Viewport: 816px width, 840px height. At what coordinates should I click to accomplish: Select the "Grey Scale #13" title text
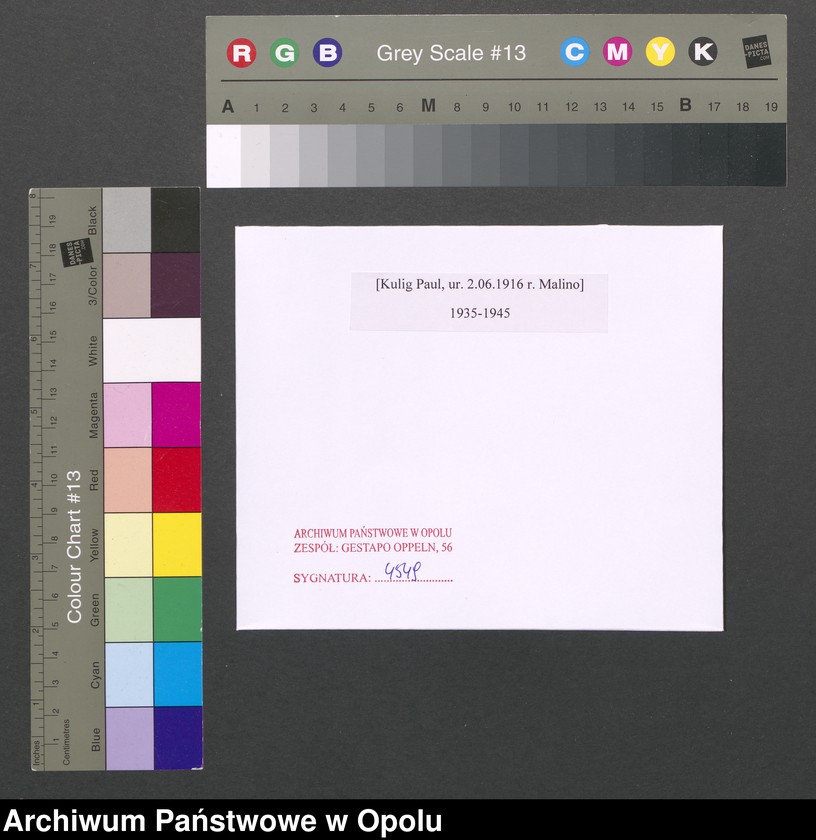click(451, 53)
